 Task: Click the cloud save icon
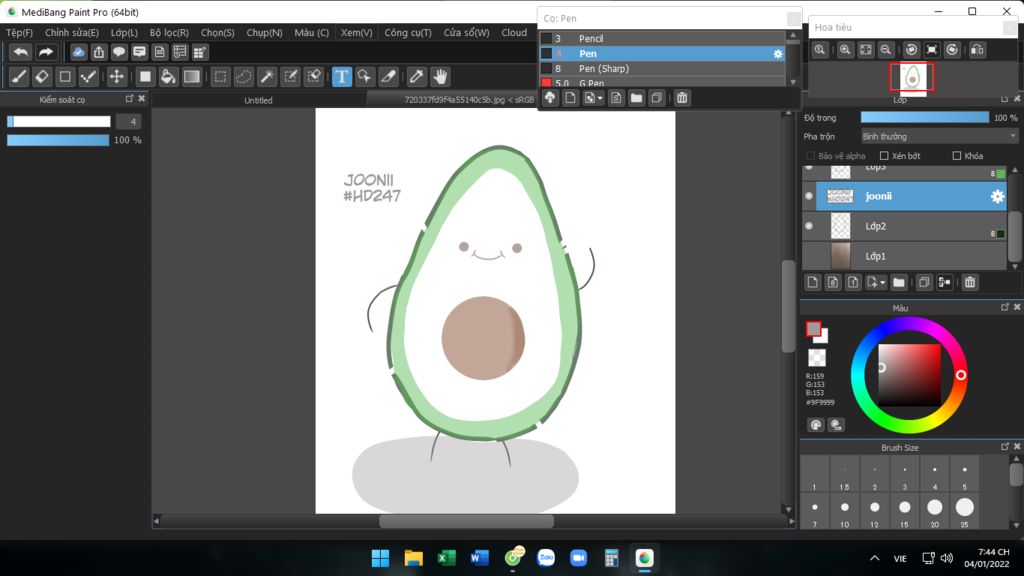click(x=78, y=52)
